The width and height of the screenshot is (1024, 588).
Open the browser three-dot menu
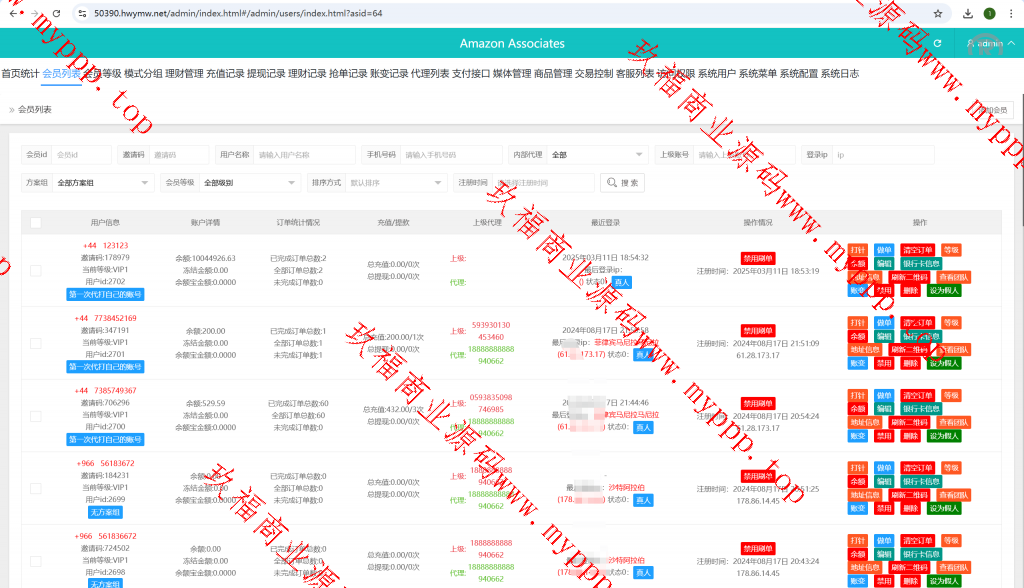(x=1010, y=14)
